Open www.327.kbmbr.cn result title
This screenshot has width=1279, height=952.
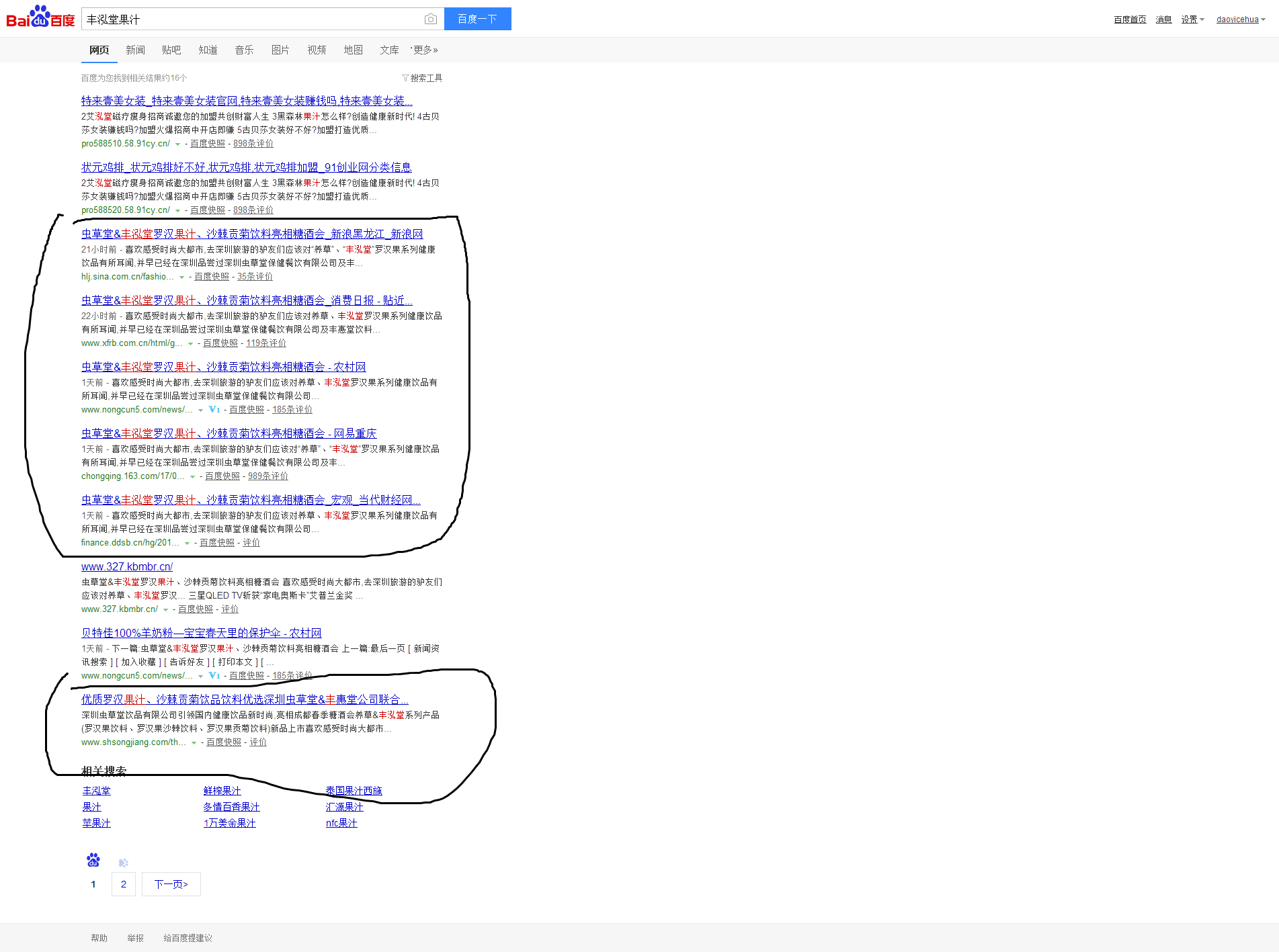(127, 566)
